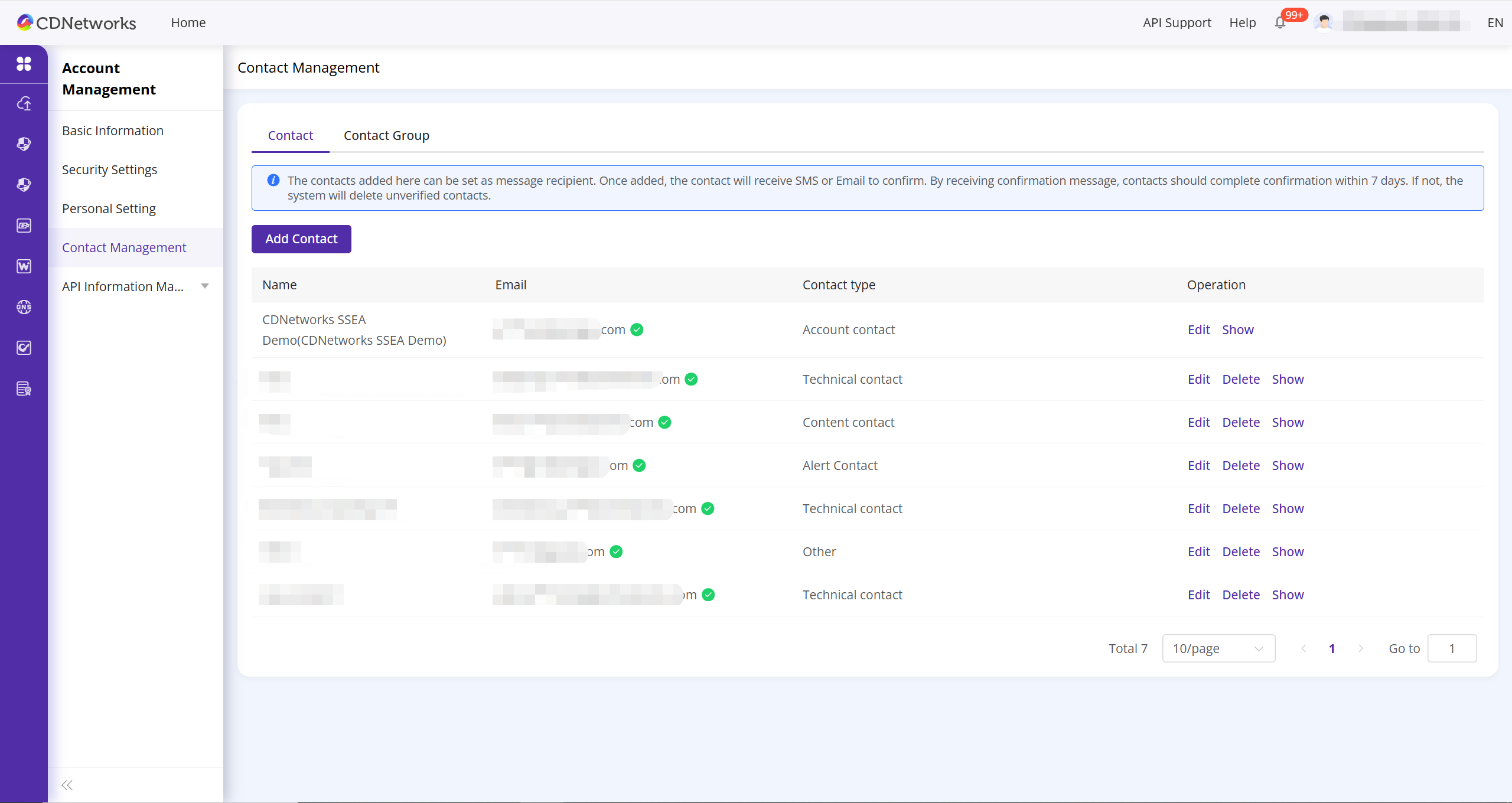Open the DNS globe sidebar icon
This screenshot has height=803, width=1512.
pos(24,307)
